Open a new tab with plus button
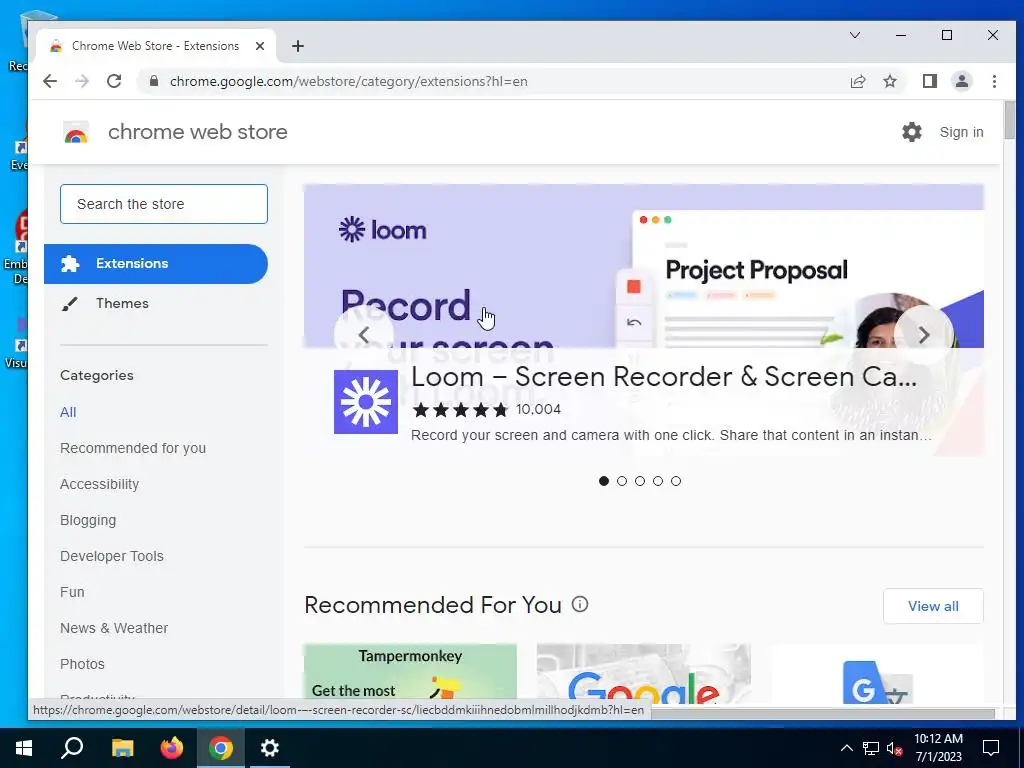 (x=298, y=46)
